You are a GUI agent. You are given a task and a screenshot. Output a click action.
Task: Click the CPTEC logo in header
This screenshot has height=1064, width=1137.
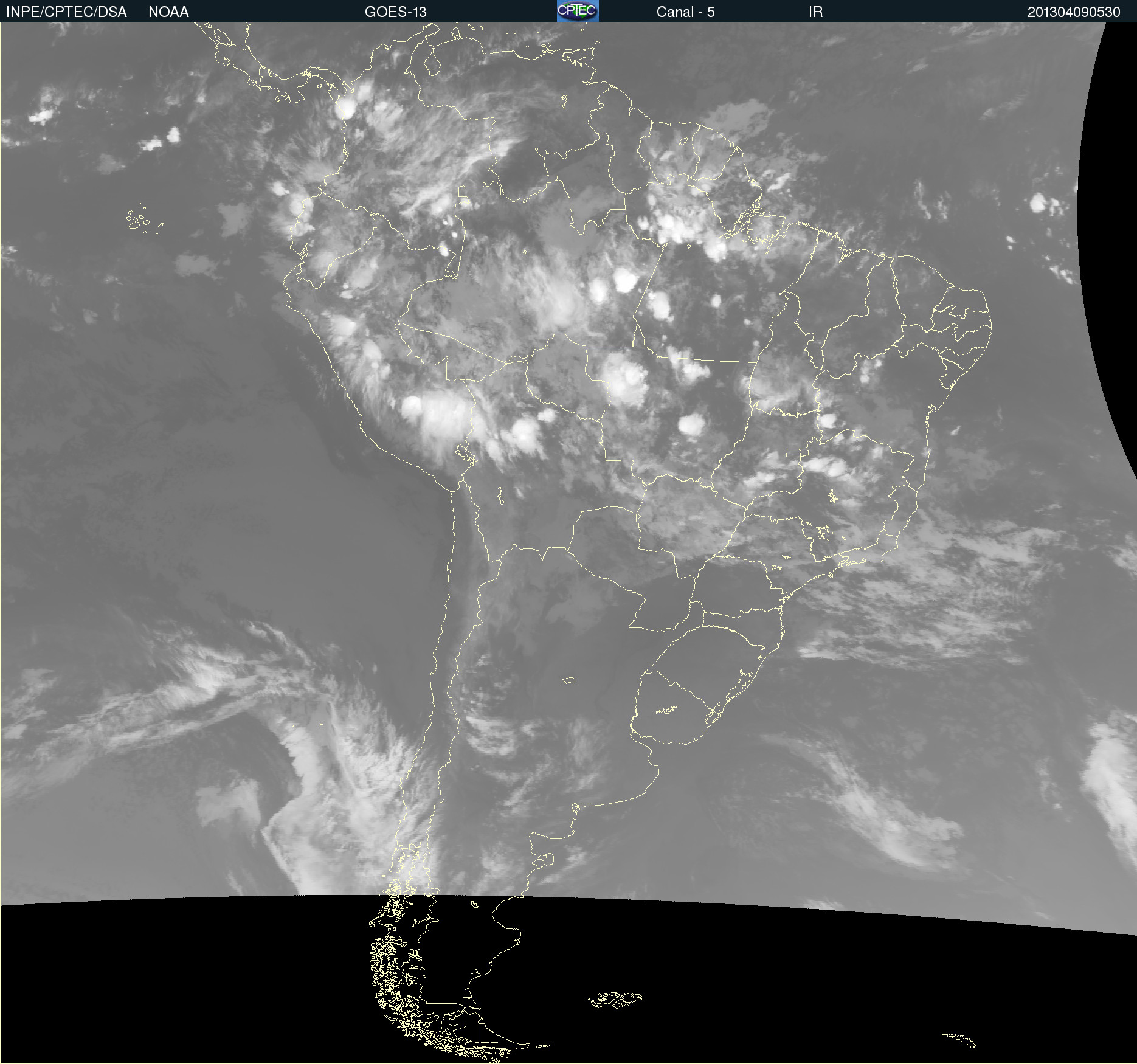tap(578, 11)
